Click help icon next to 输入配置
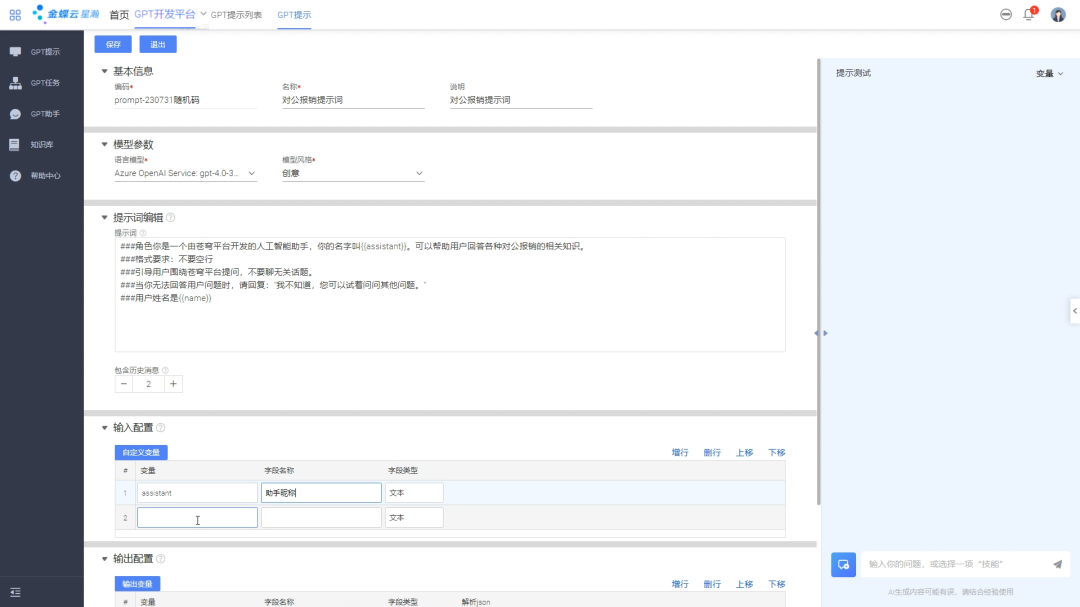 (160, 428)
